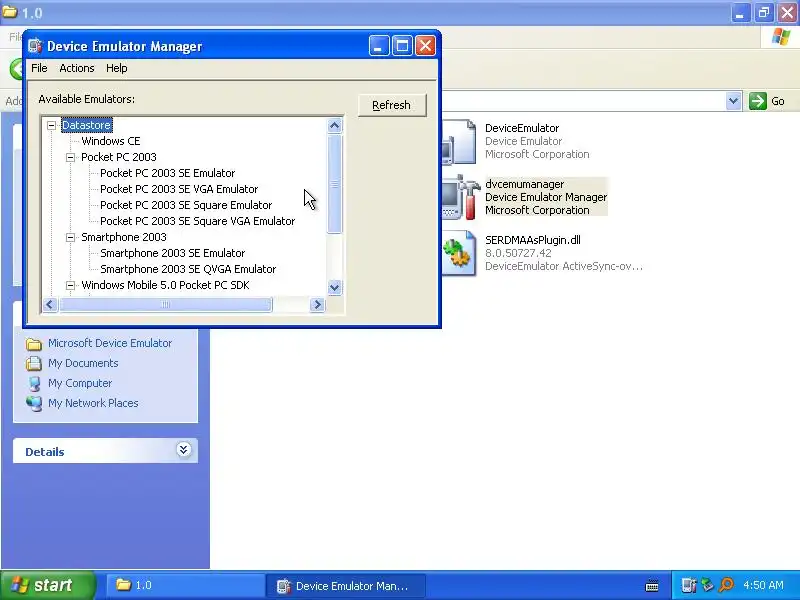Click the emulator list scroll up arrow

click(x=335, y=126)
